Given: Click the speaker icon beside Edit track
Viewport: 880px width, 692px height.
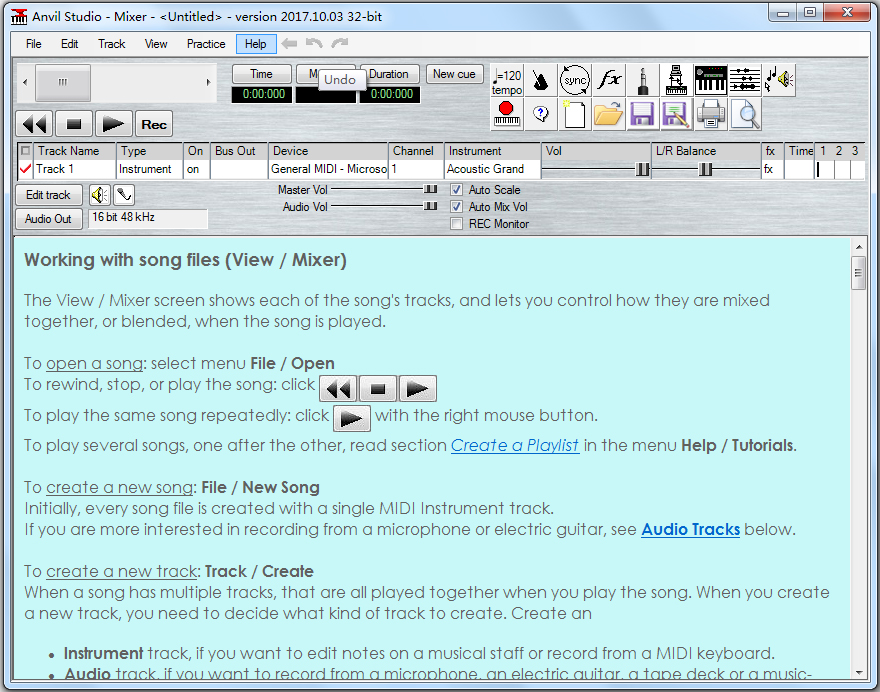Looking at the screenshot, I should [x=100, y=195].
